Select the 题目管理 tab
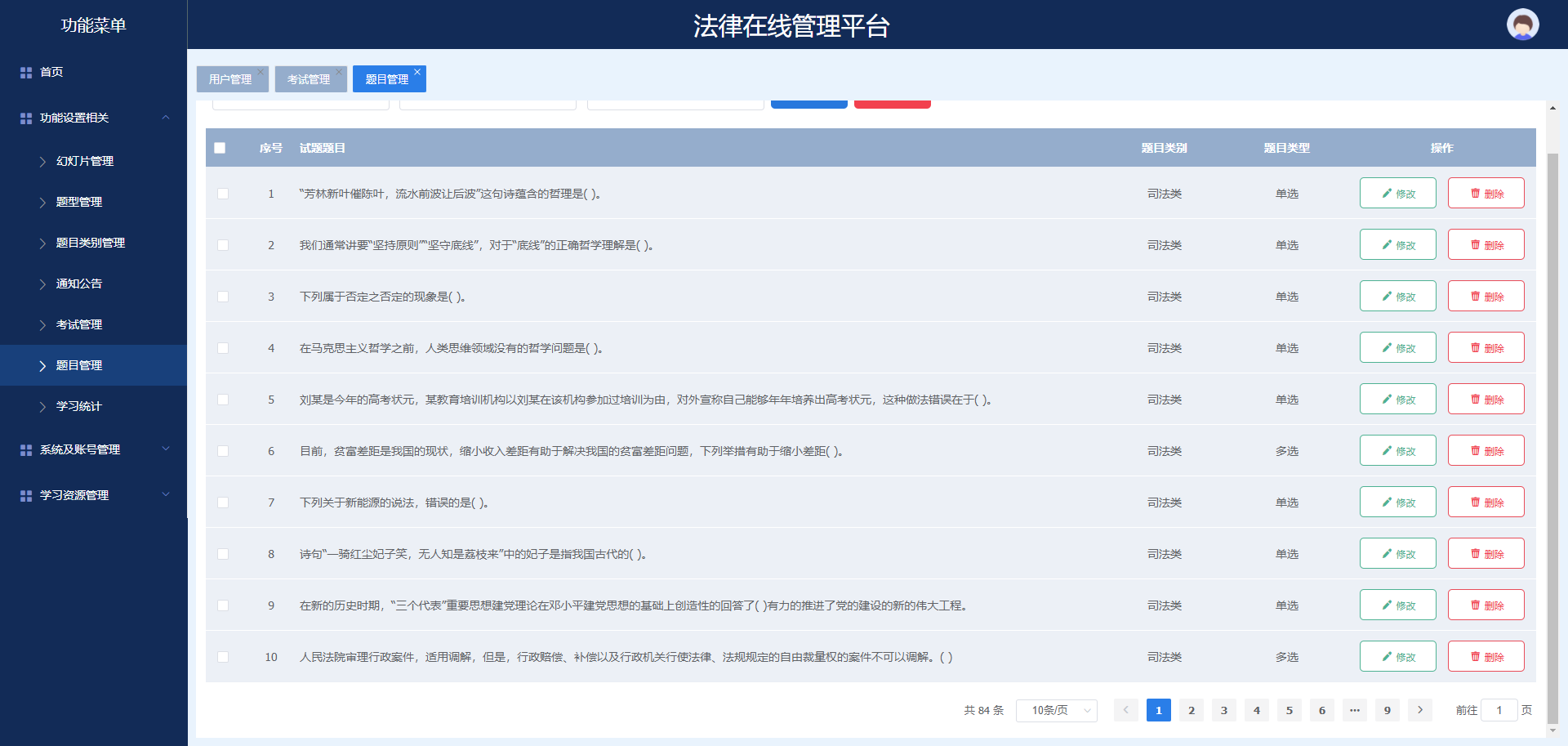Image resolution: width=1568 pixels, height=746 pixels. coord(387,79)
